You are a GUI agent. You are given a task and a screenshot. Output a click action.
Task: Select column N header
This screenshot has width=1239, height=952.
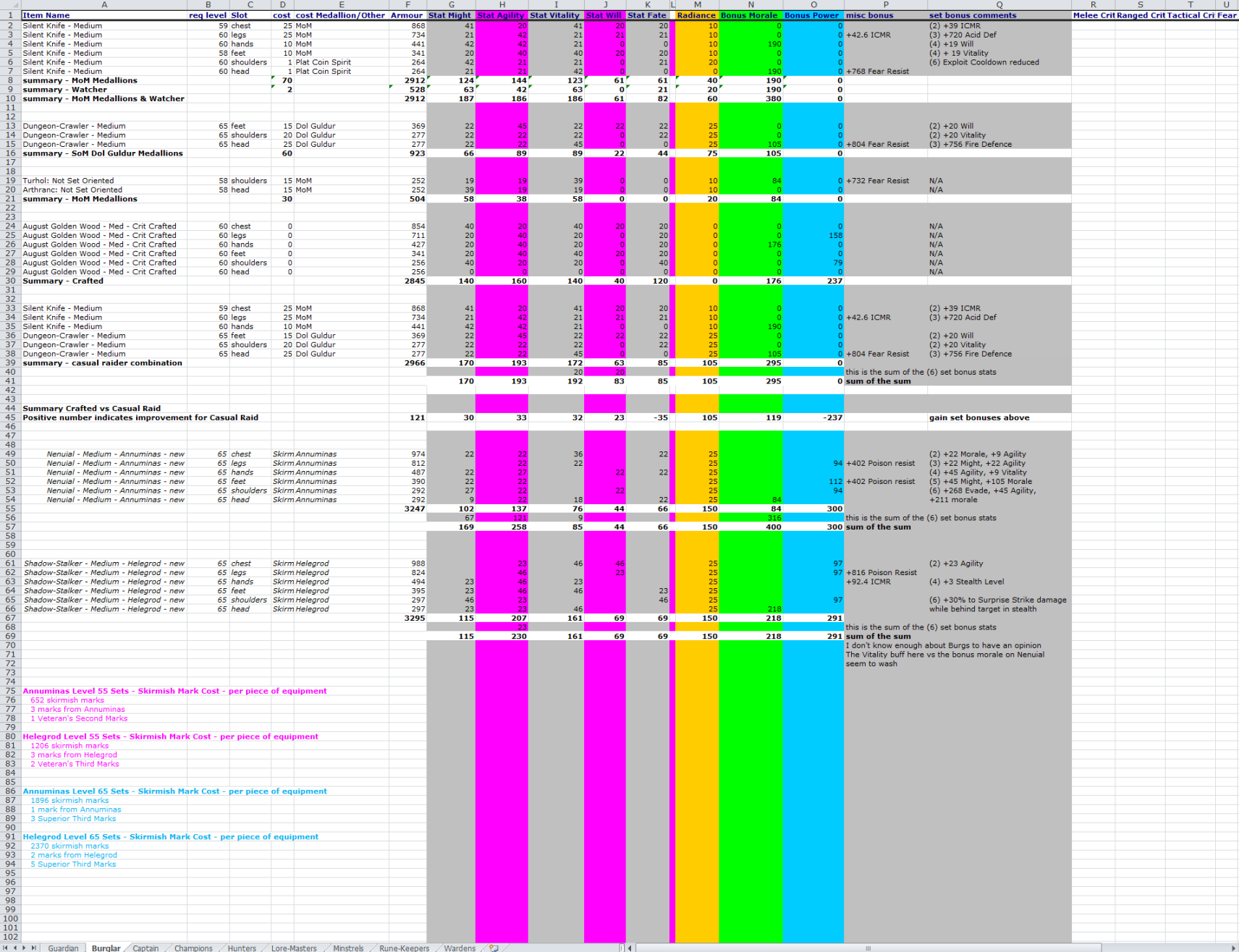click(x=750, y=4)
